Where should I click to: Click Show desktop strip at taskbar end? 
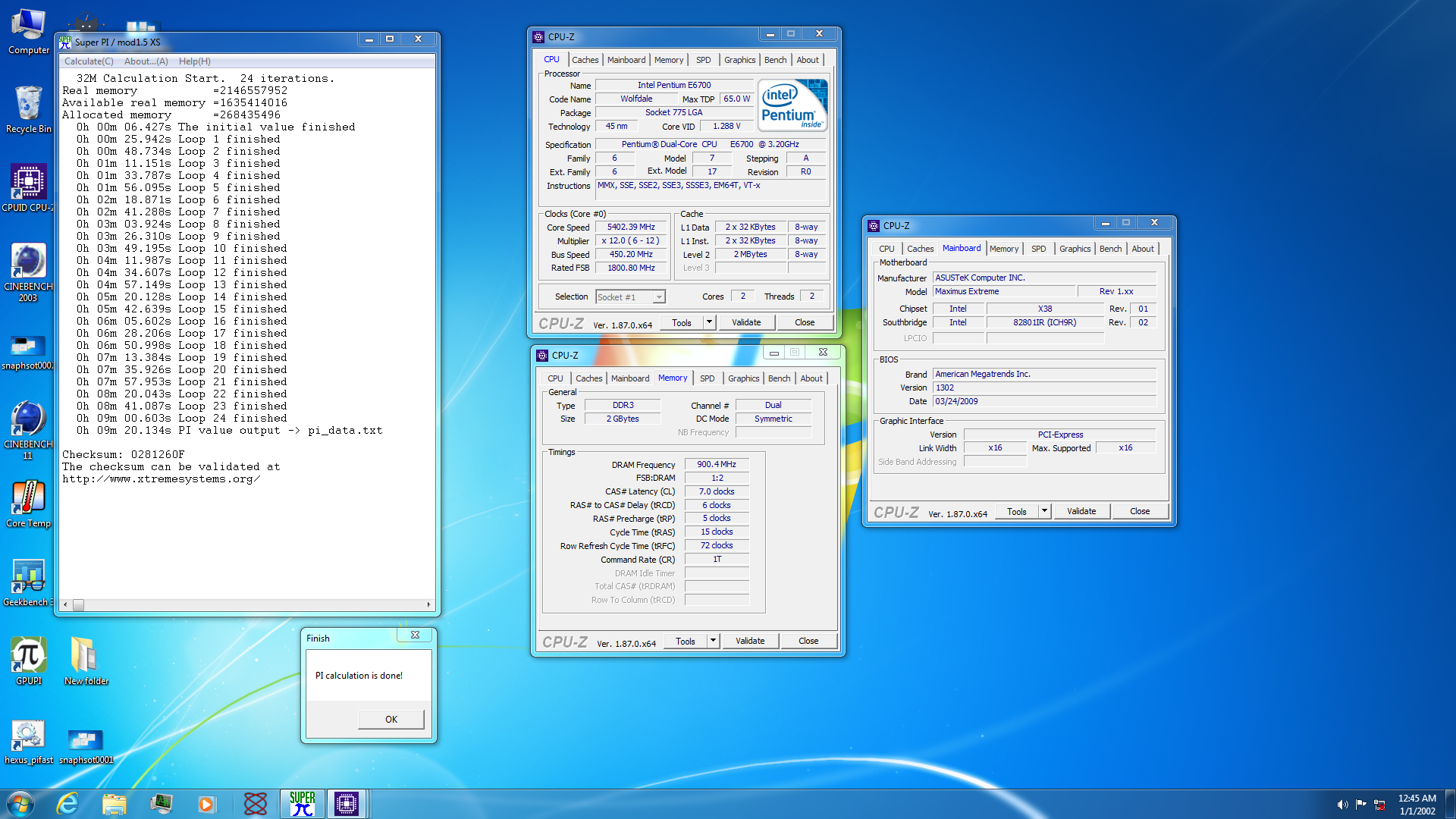coord(1450,804)
